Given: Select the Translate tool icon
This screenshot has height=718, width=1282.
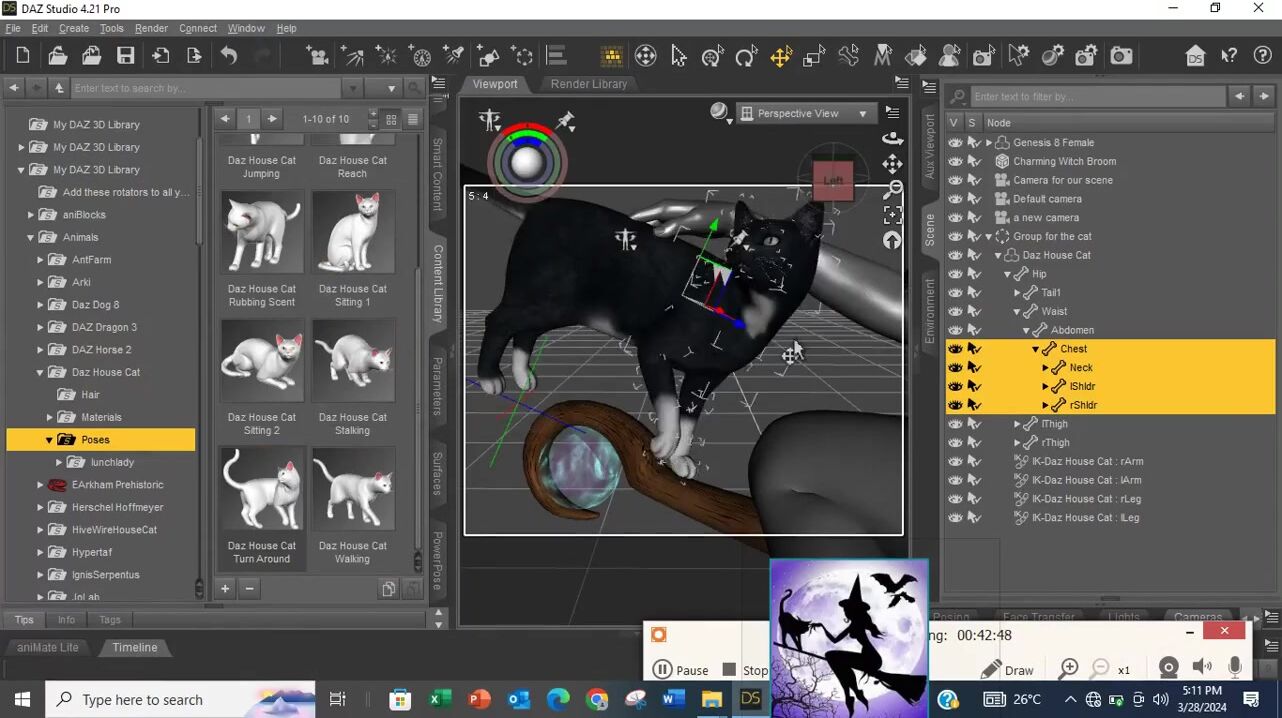Looking at the screenshot, I should pyautogui.click(x=781, y=56).
